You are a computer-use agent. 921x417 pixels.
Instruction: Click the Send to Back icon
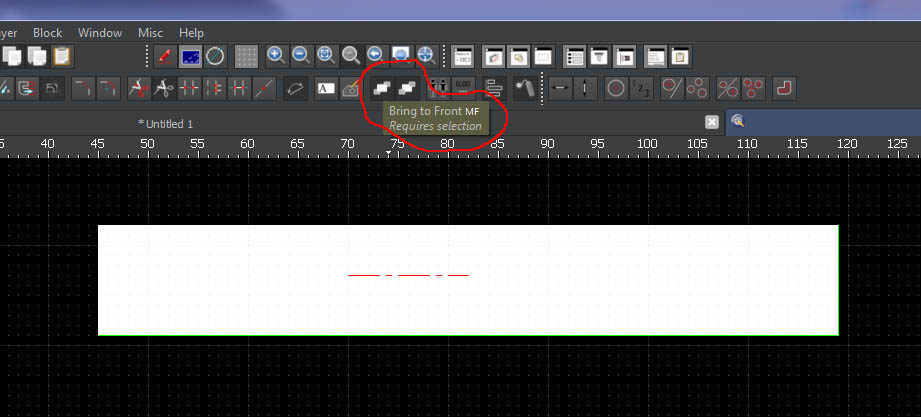click(x=407, y=88)
